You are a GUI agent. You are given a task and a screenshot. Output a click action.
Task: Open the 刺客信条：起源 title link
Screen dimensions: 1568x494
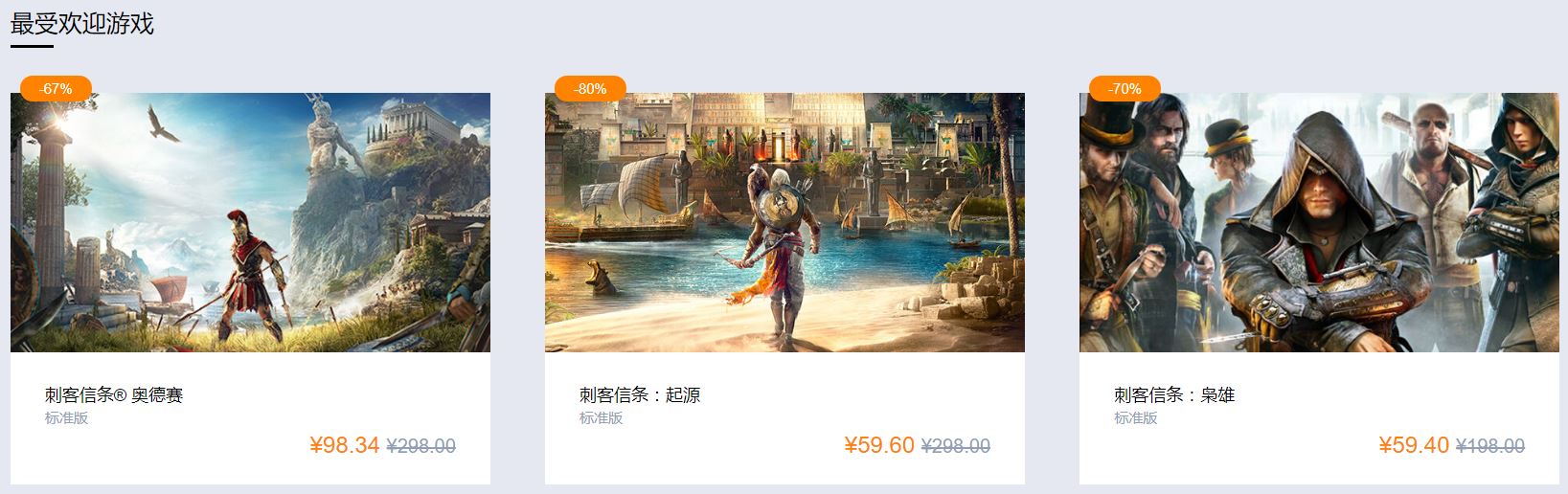tap(640, 394)
